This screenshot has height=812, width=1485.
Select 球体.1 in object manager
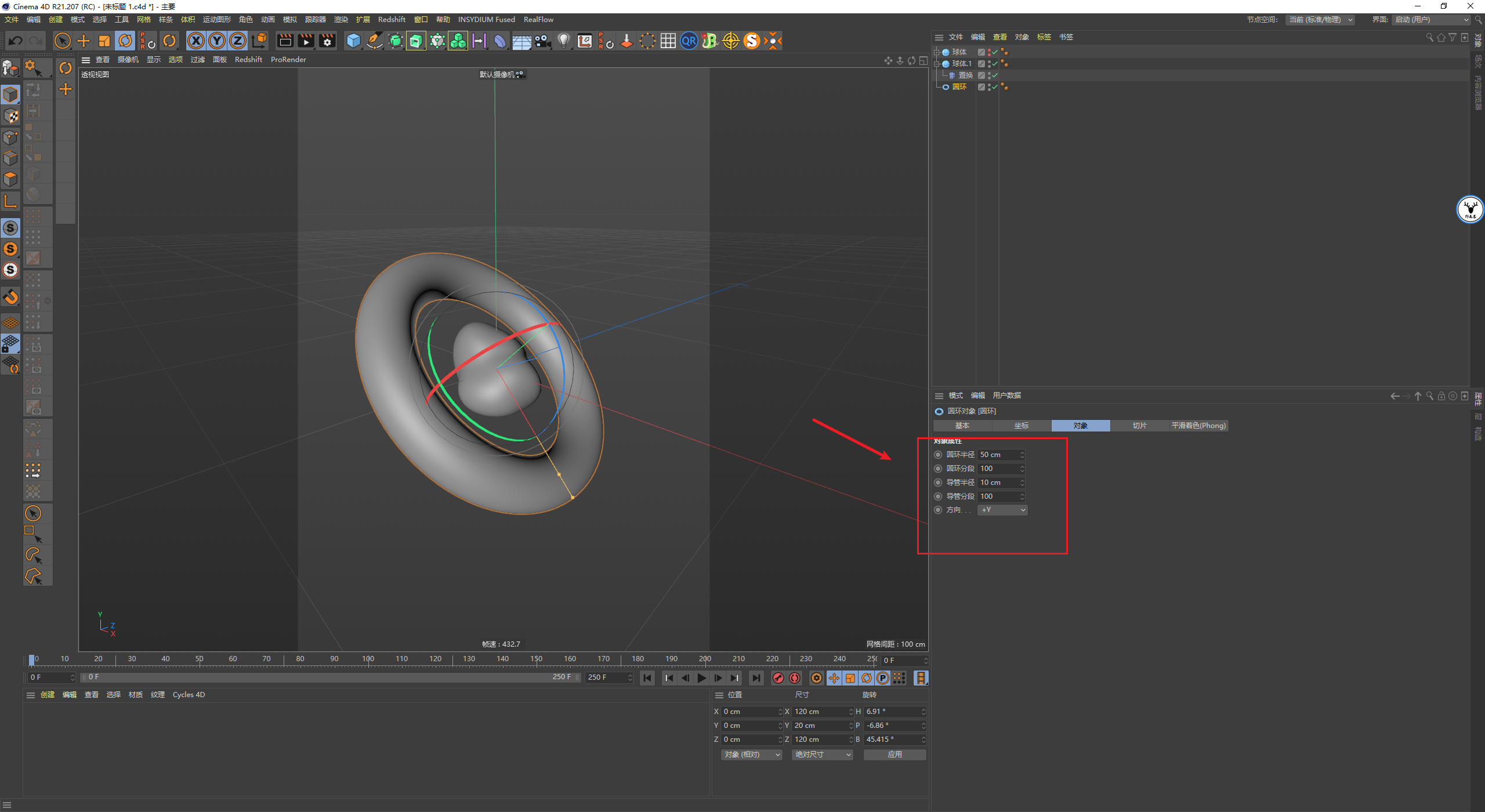point(961,64)
